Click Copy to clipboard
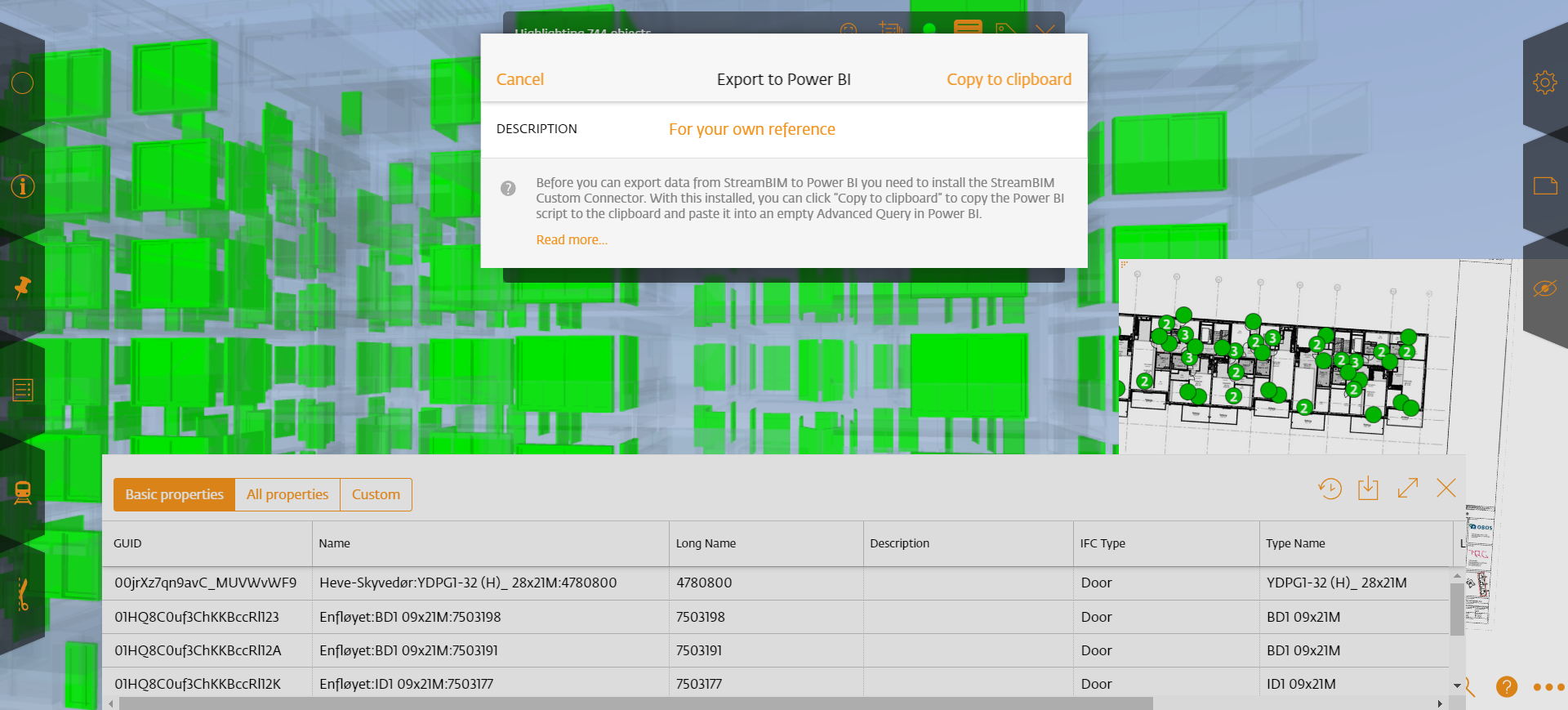The image size is (1568, 710). (x=1009, y=79)
